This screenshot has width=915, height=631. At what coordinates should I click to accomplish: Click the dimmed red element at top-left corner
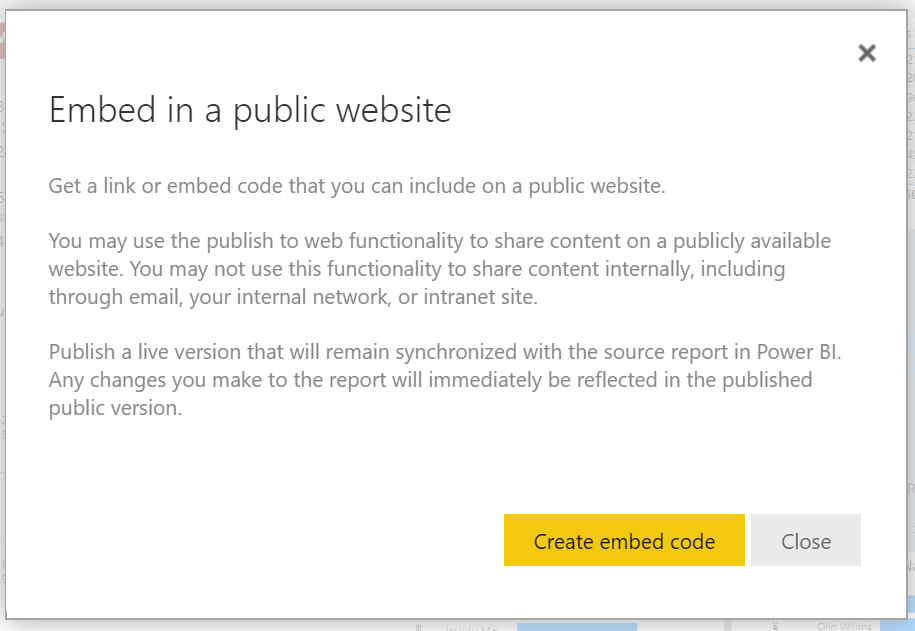click(x=2, y=40)
